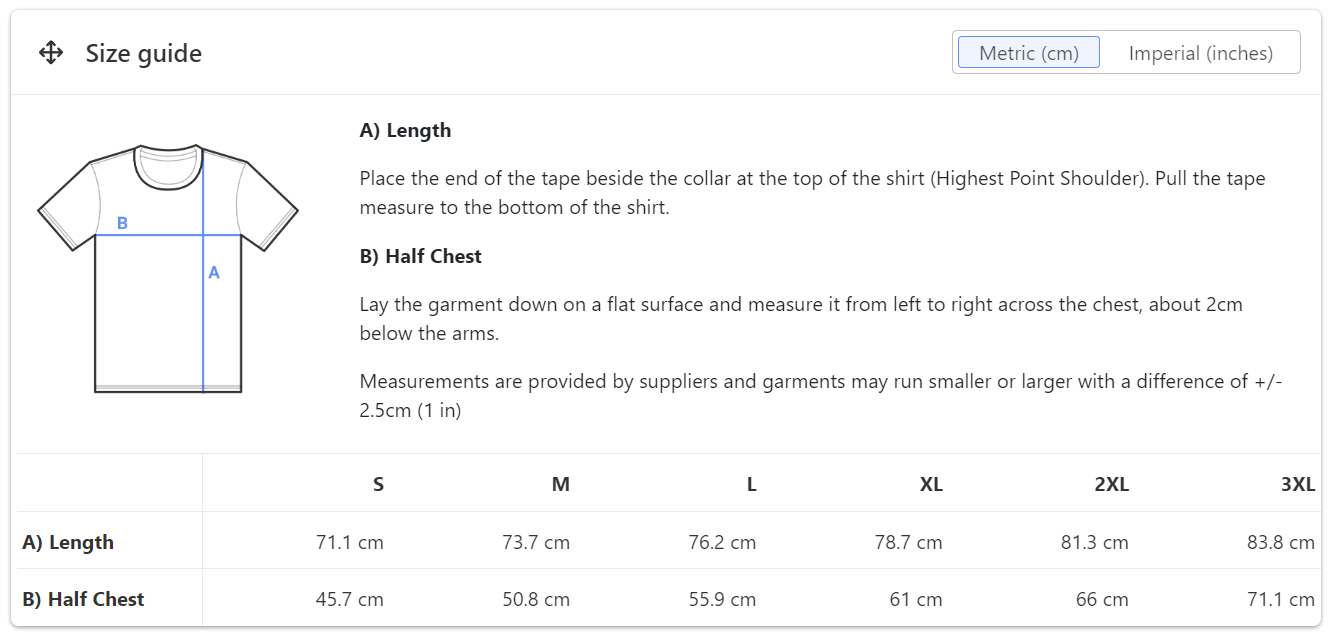Switch units to Imperial (inches)
Screen dimensions: 1336x639
(1200, 53)
